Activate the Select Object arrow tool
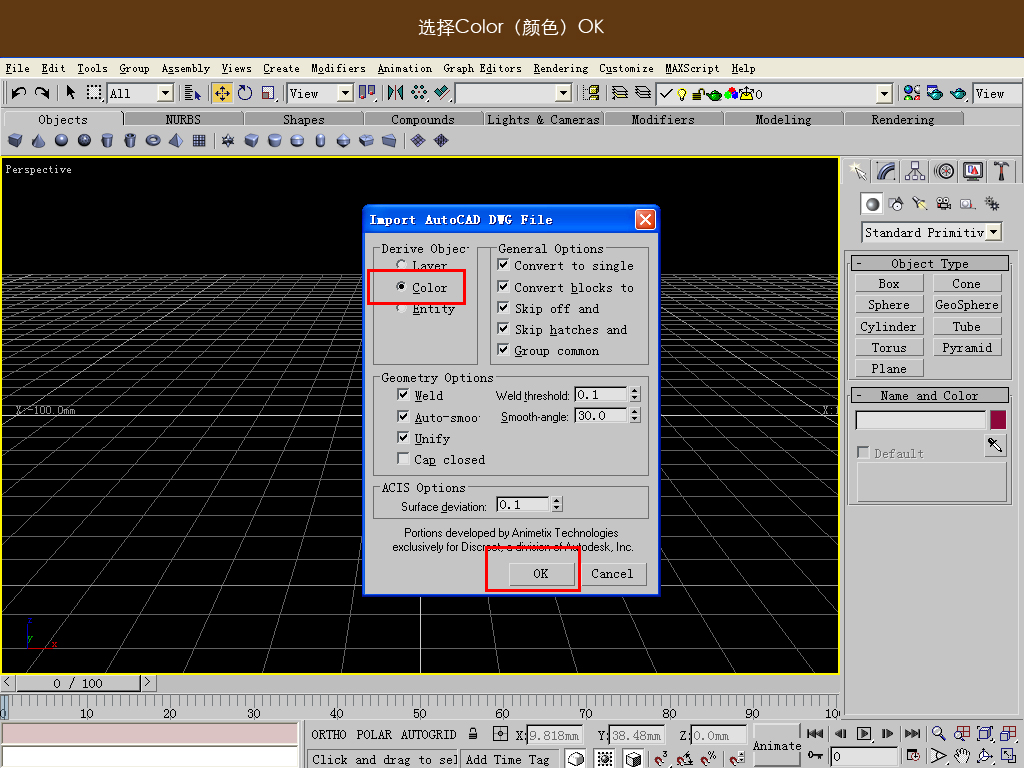1024x768 pixels. pyautogui.click(x=71, y=93)
